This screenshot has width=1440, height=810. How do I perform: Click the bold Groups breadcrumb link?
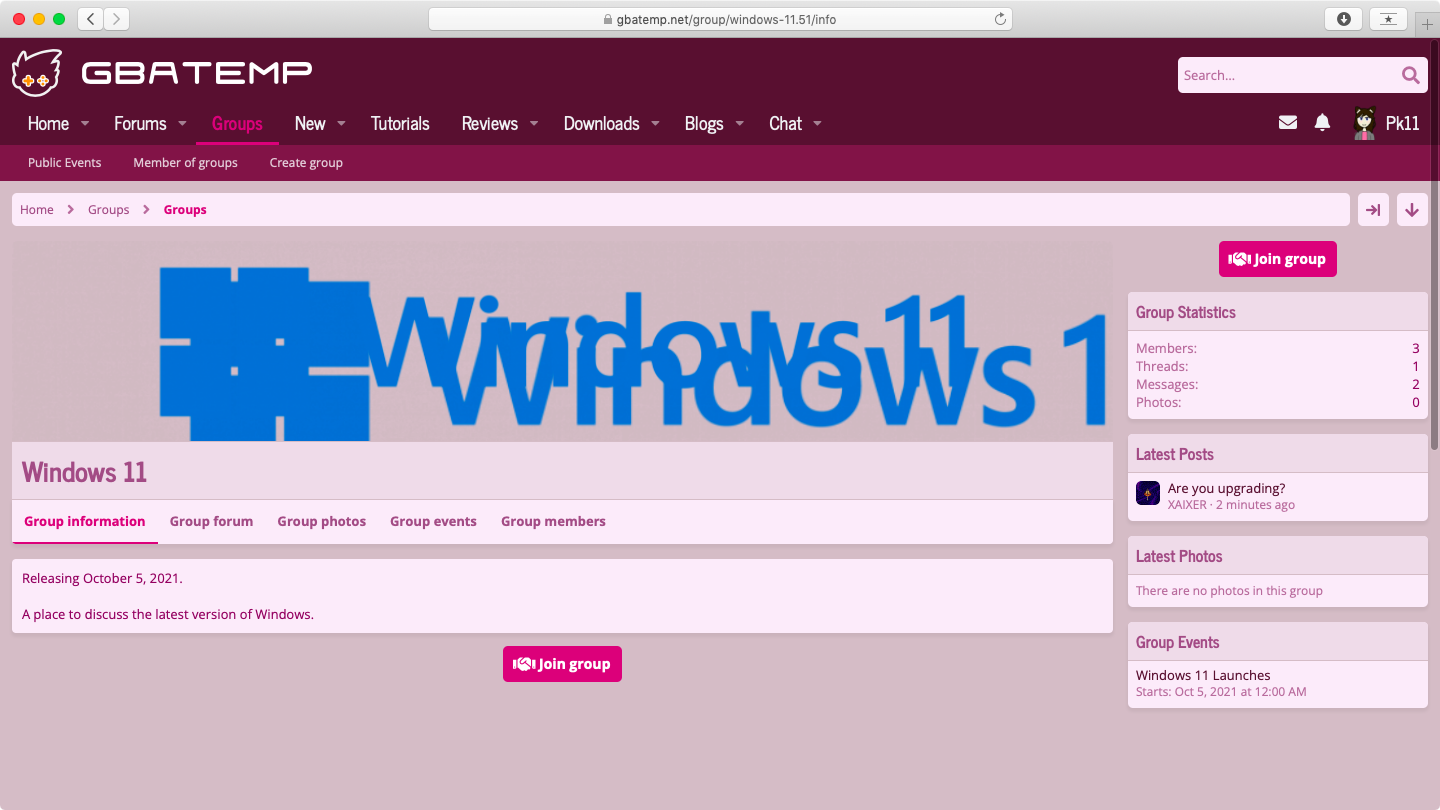pyautogui.click(x=185, y=210)
